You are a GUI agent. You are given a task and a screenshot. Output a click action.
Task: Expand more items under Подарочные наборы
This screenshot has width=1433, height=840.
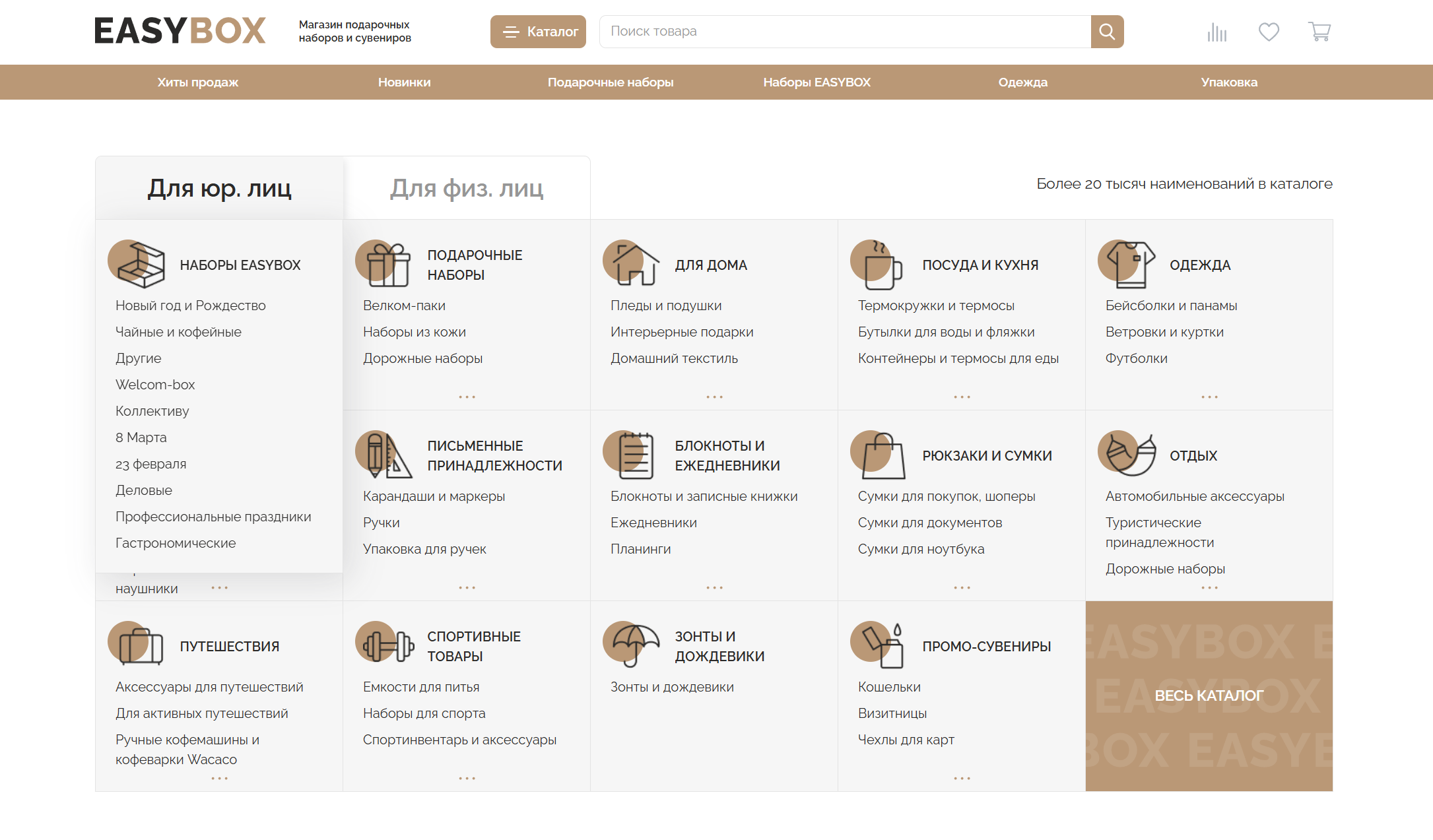(x=467, y=397)
